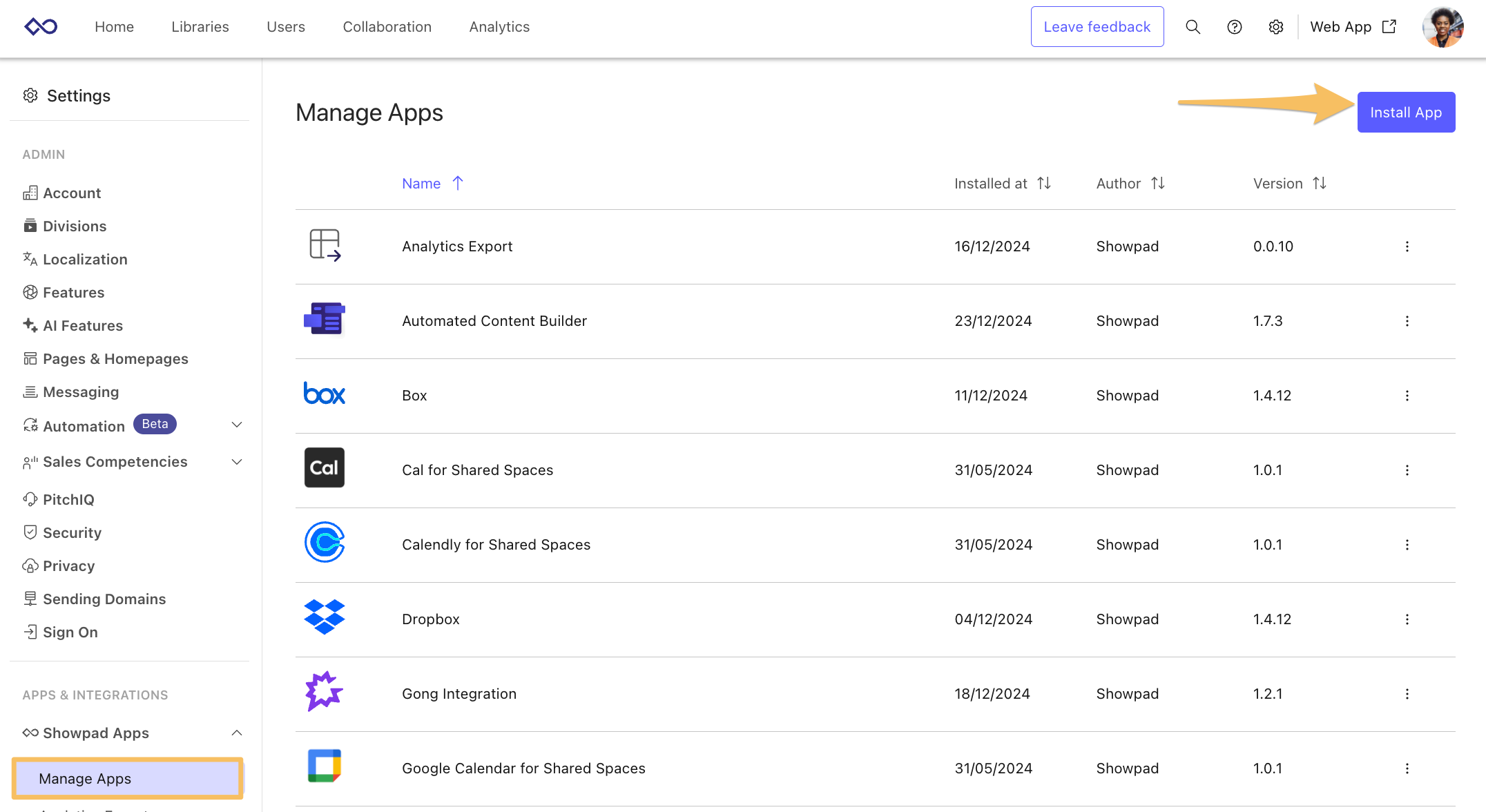
Task: Click the Google Calendar app icon
Action: pyautogui.click(x=325, y=766)
